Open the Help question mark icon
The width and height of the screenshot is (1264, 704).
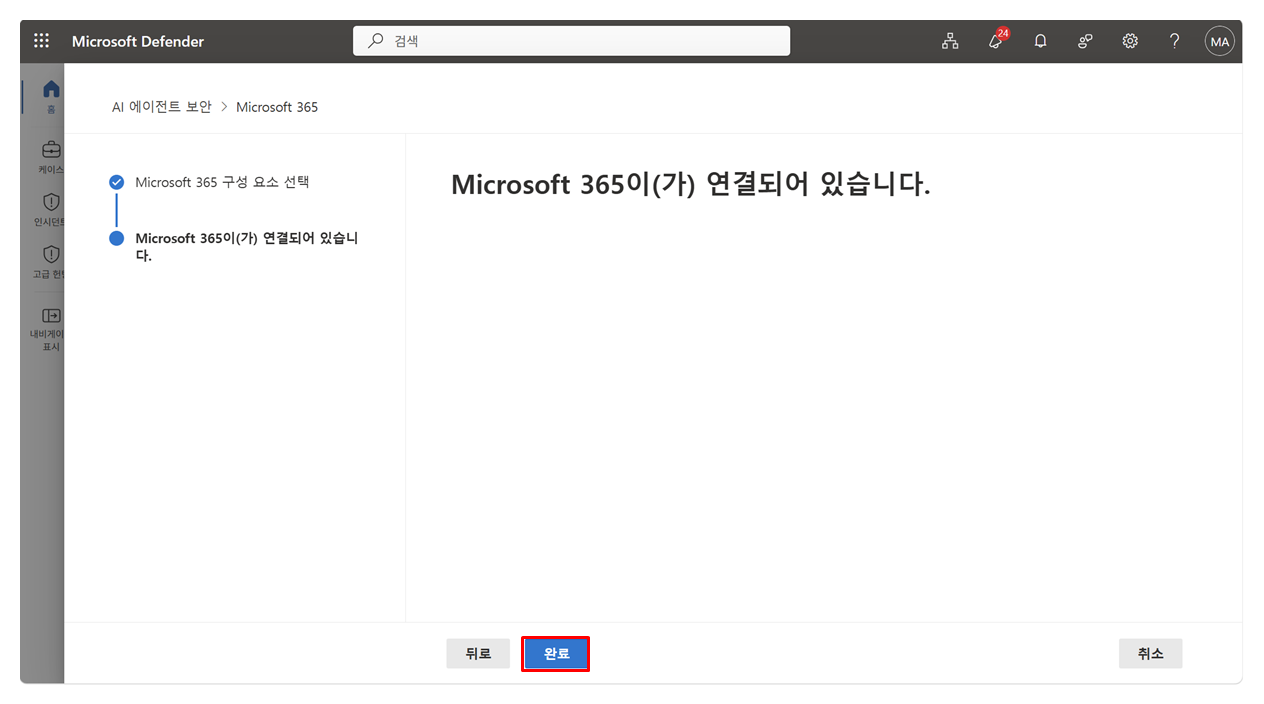[1175, 41]
